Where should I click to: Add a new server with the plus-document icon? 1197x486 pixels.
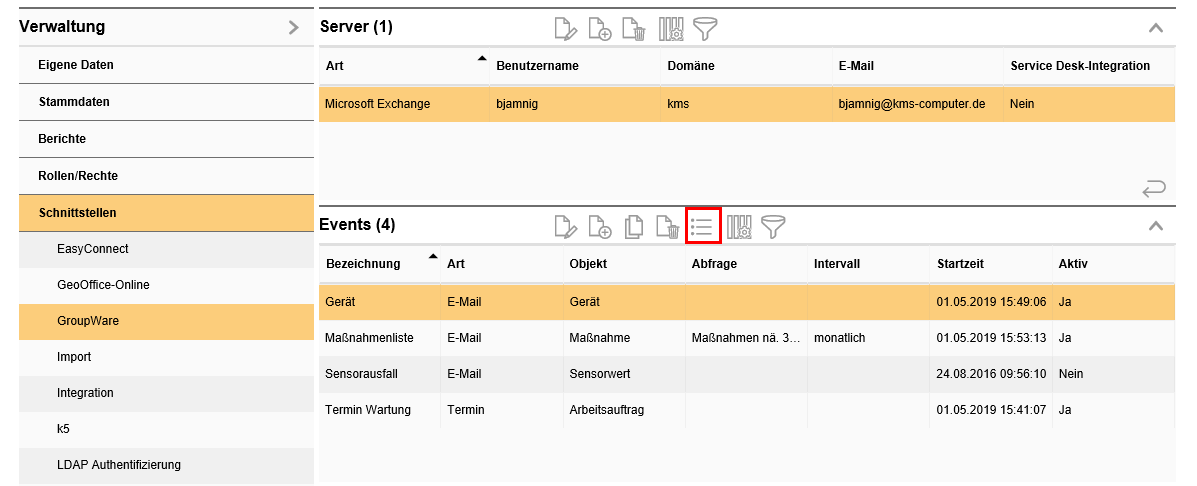coord(600,29)
